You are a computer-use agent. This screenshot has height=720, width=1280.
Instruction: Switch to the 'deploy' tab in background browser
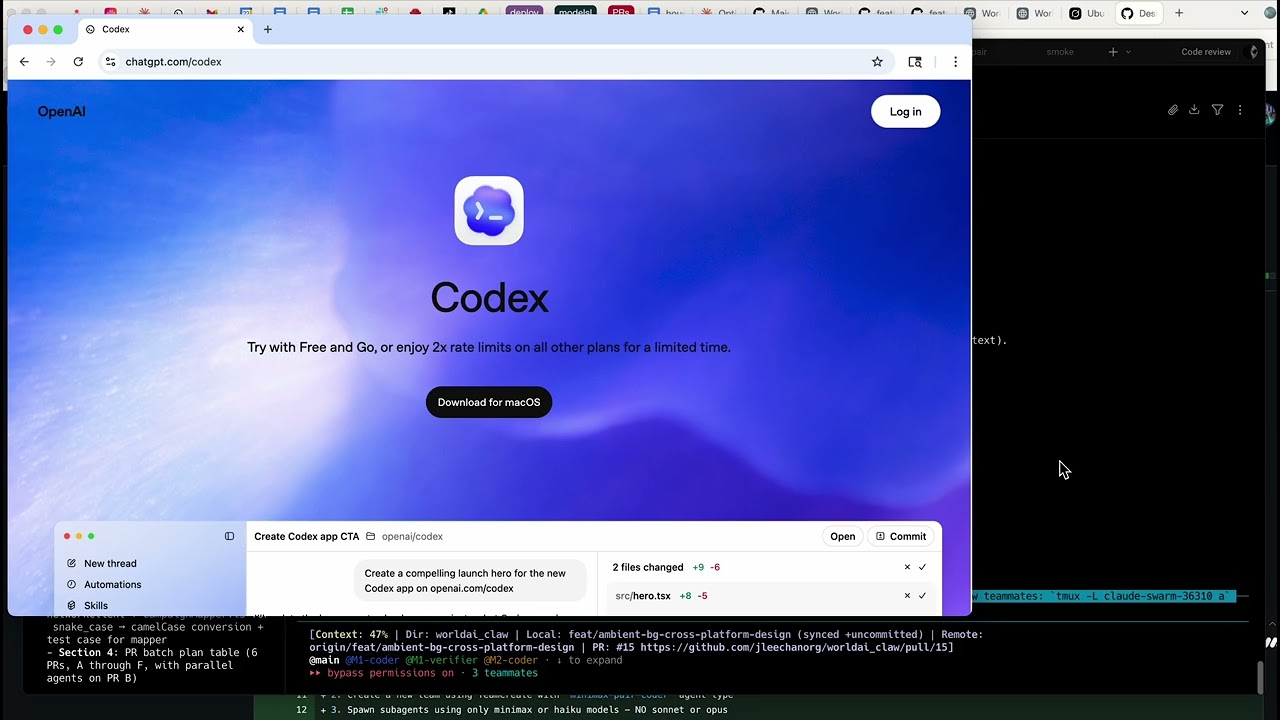click(x=524, y=12)
